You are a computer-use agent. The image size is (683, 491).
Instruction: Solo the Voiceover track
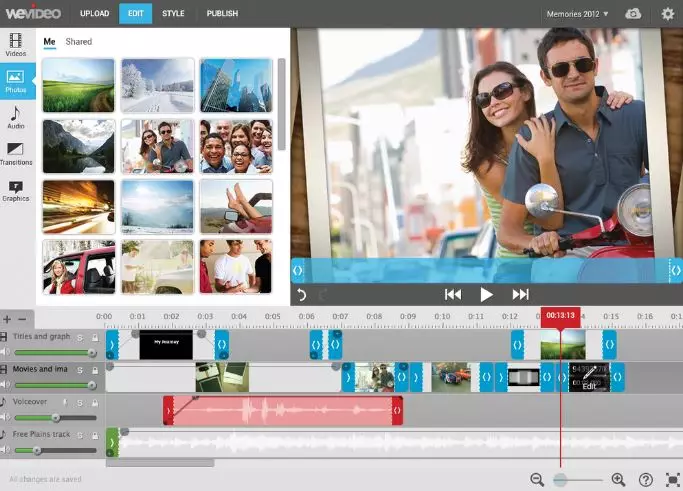80,403
